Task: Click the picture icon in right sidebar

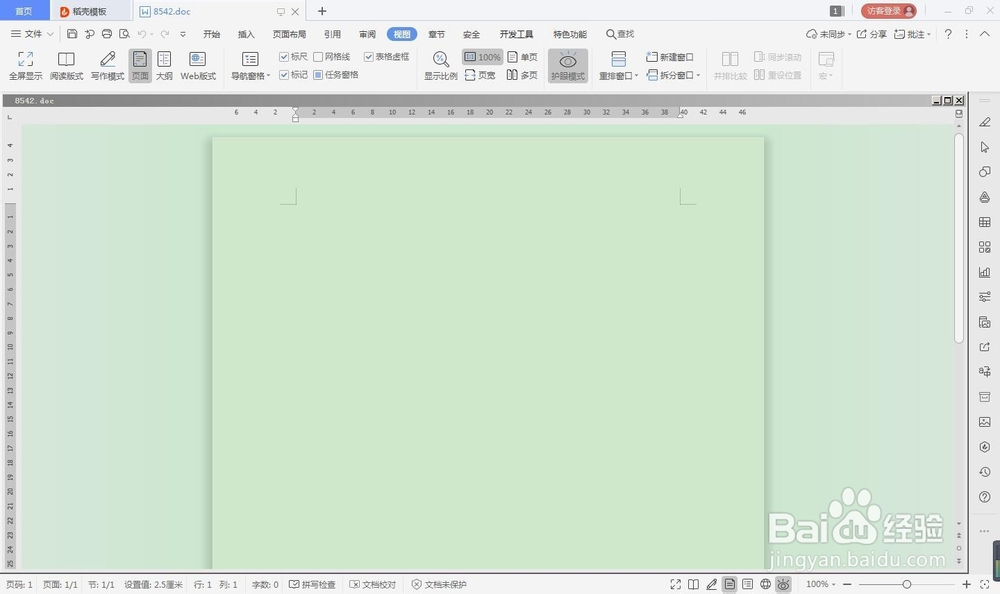Action: 985,422
